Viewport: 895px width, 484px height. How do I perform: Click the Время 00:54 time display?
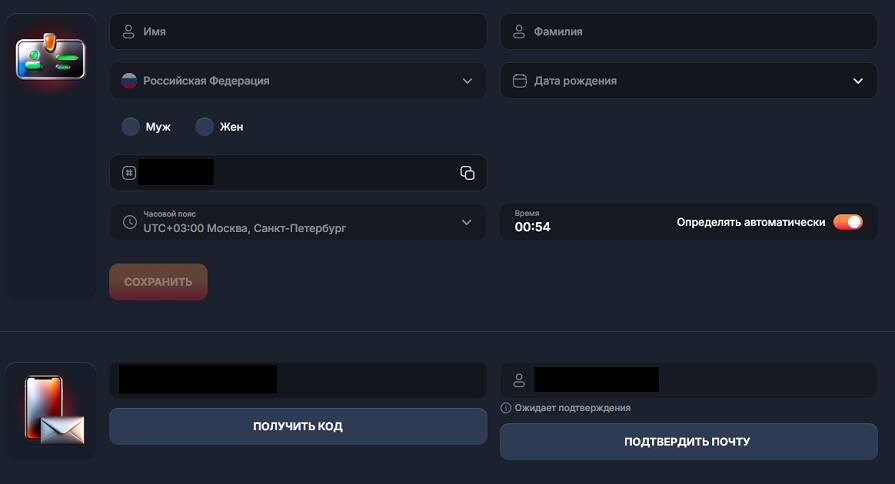532,221
